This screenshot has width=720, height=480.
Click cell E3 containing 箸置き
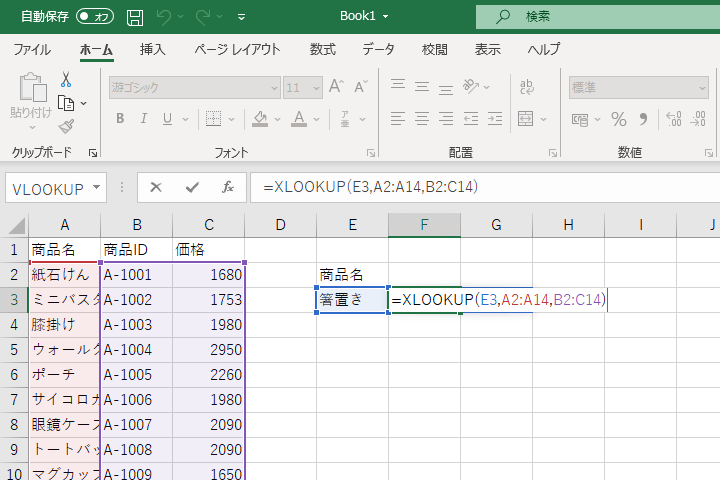(352, 300)
